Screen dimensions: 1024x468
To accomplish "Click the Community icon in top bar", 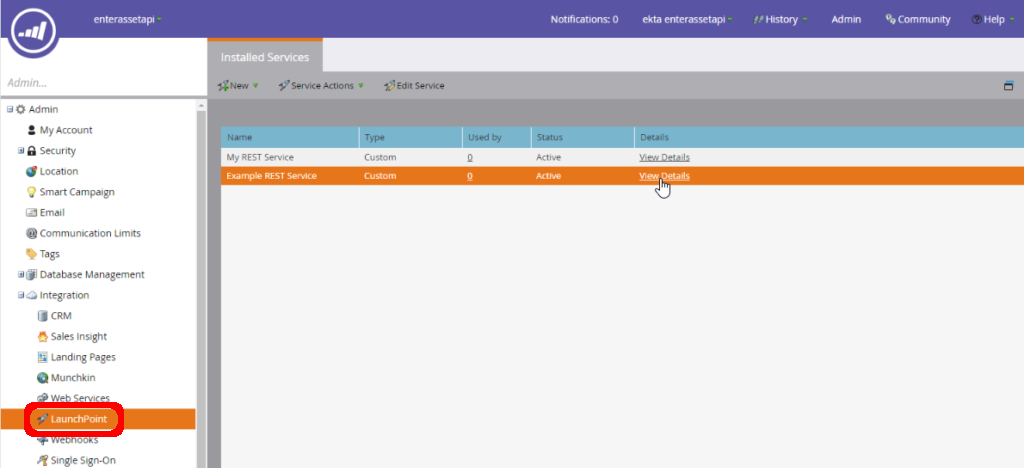I will [x=890, y=19].
